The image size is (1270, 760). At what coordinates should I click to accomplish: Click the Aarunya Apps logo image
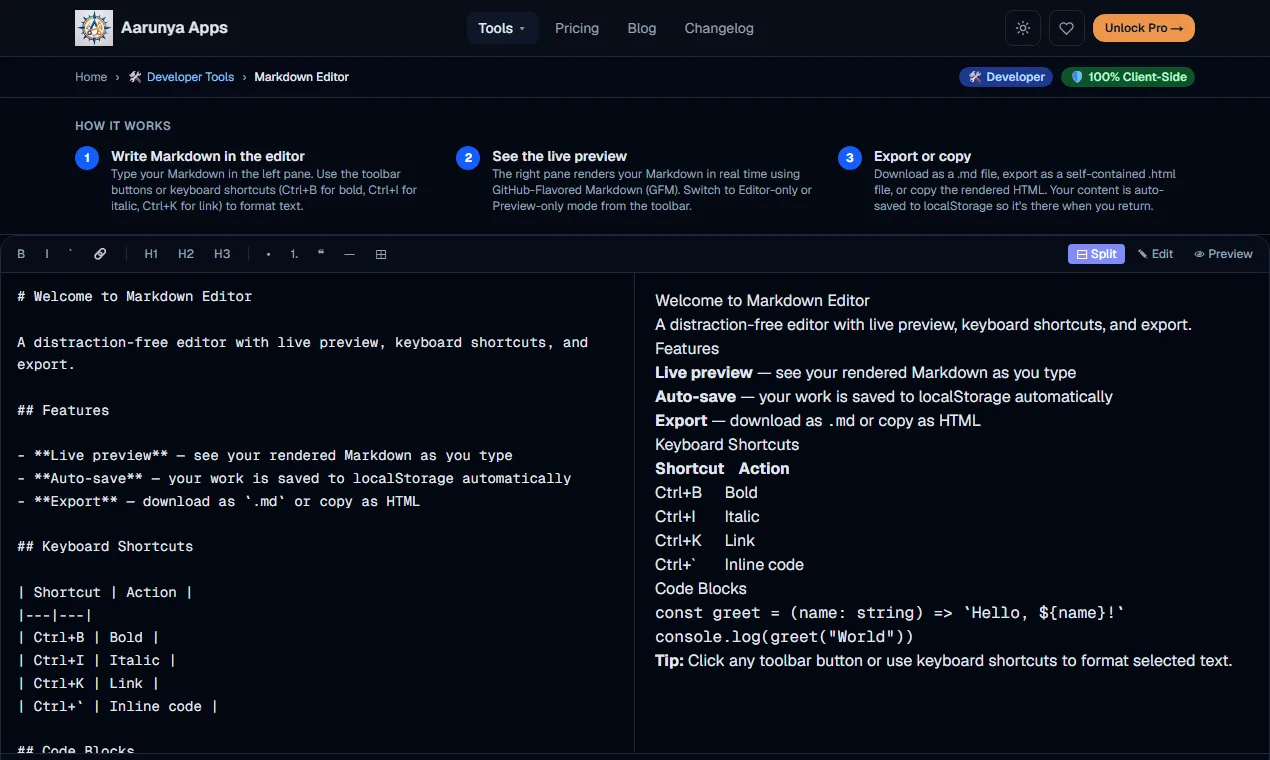click(x=94, y=28)
